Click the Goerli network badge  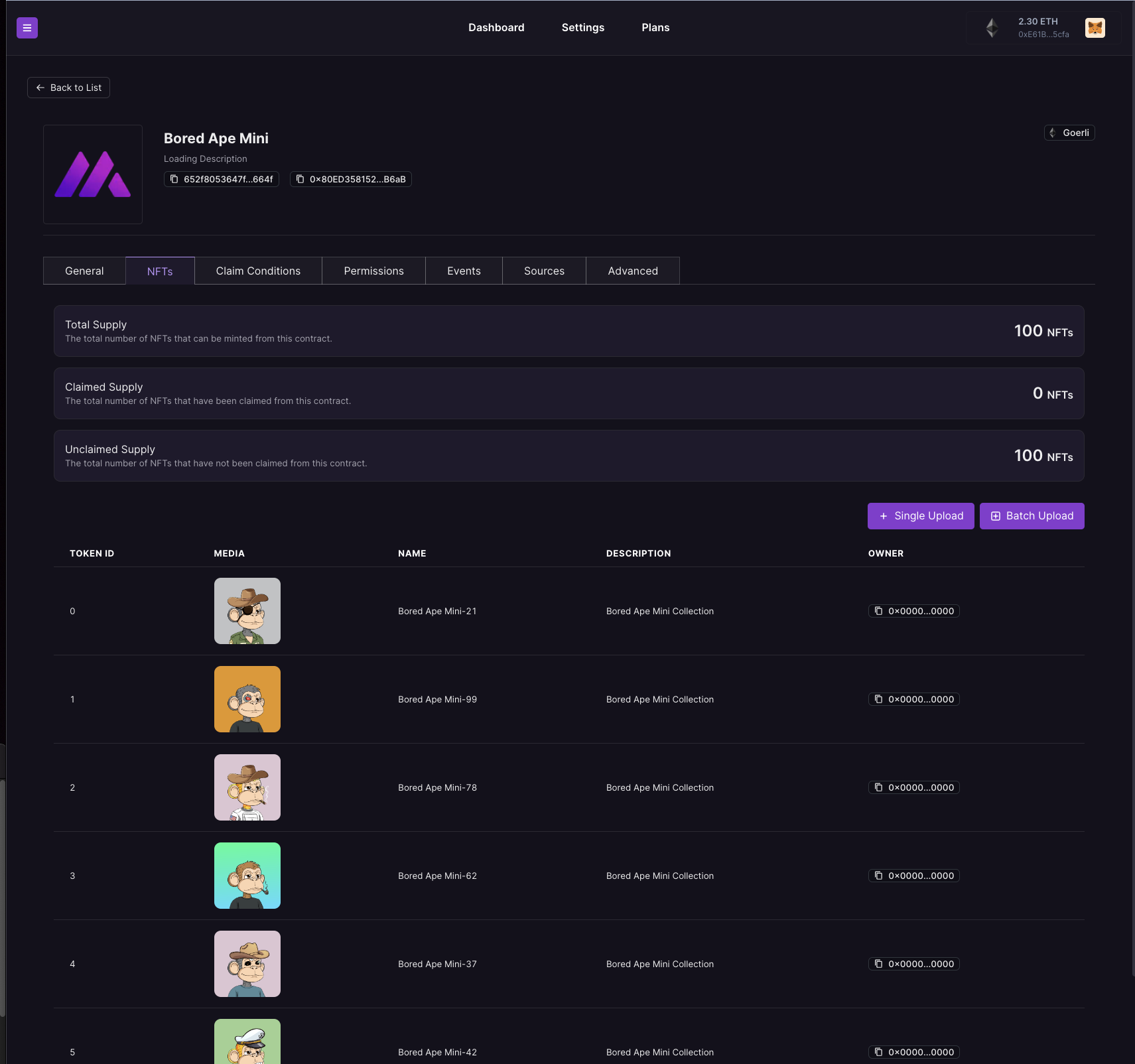[1069, 133]
